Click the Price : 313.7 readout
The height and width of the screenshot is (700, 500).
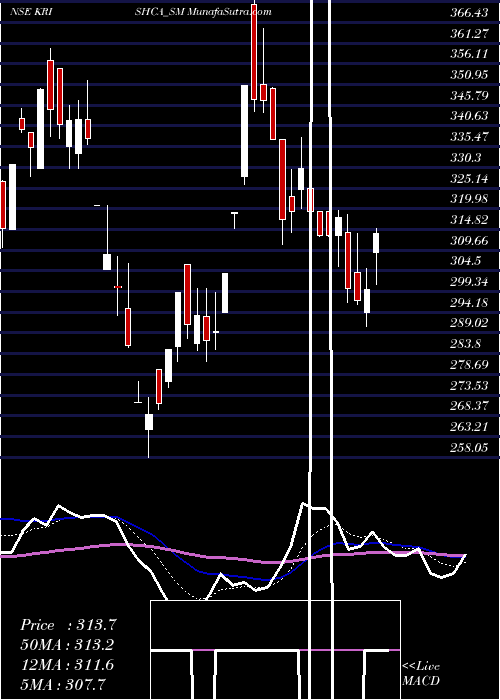(68, 625)
